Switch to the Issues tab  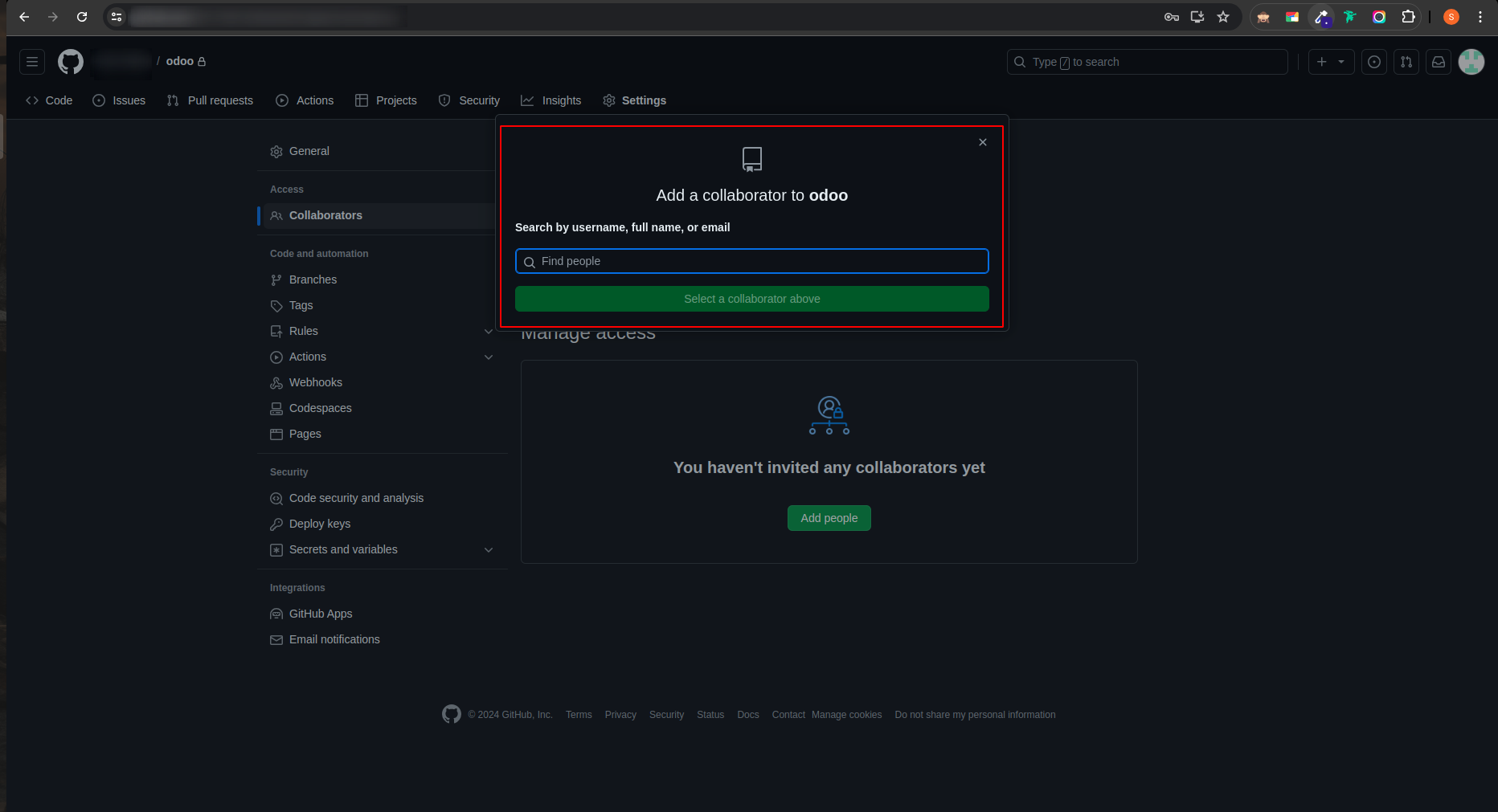(x=119, y=100)
